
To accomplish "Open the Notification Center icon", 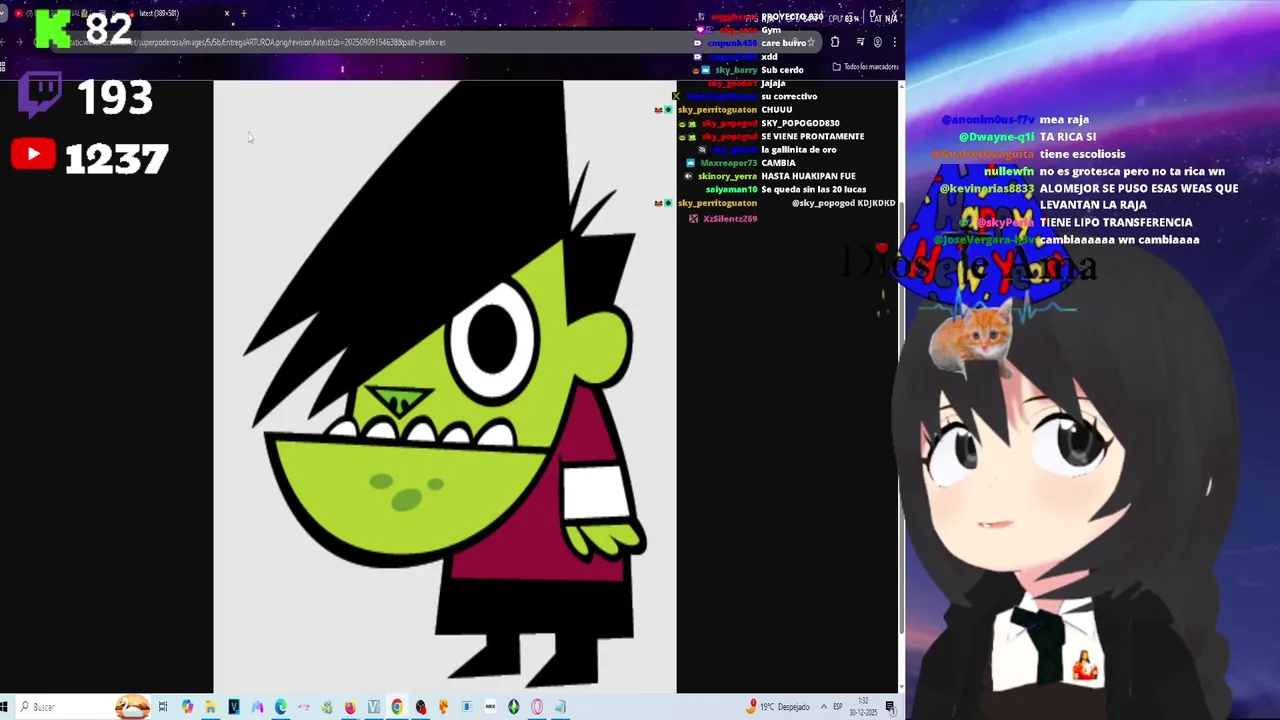I will (x=890, y=707).
